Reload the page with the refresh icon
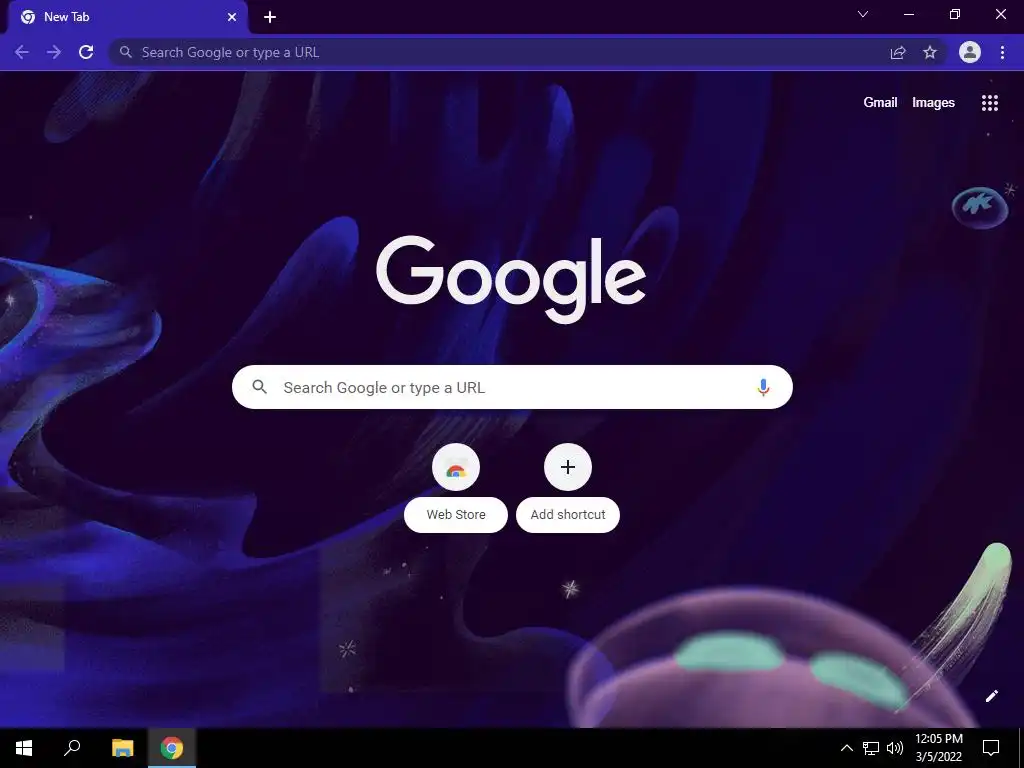Viewport: 1024px width, 768px height. click(x=86, y=52)
